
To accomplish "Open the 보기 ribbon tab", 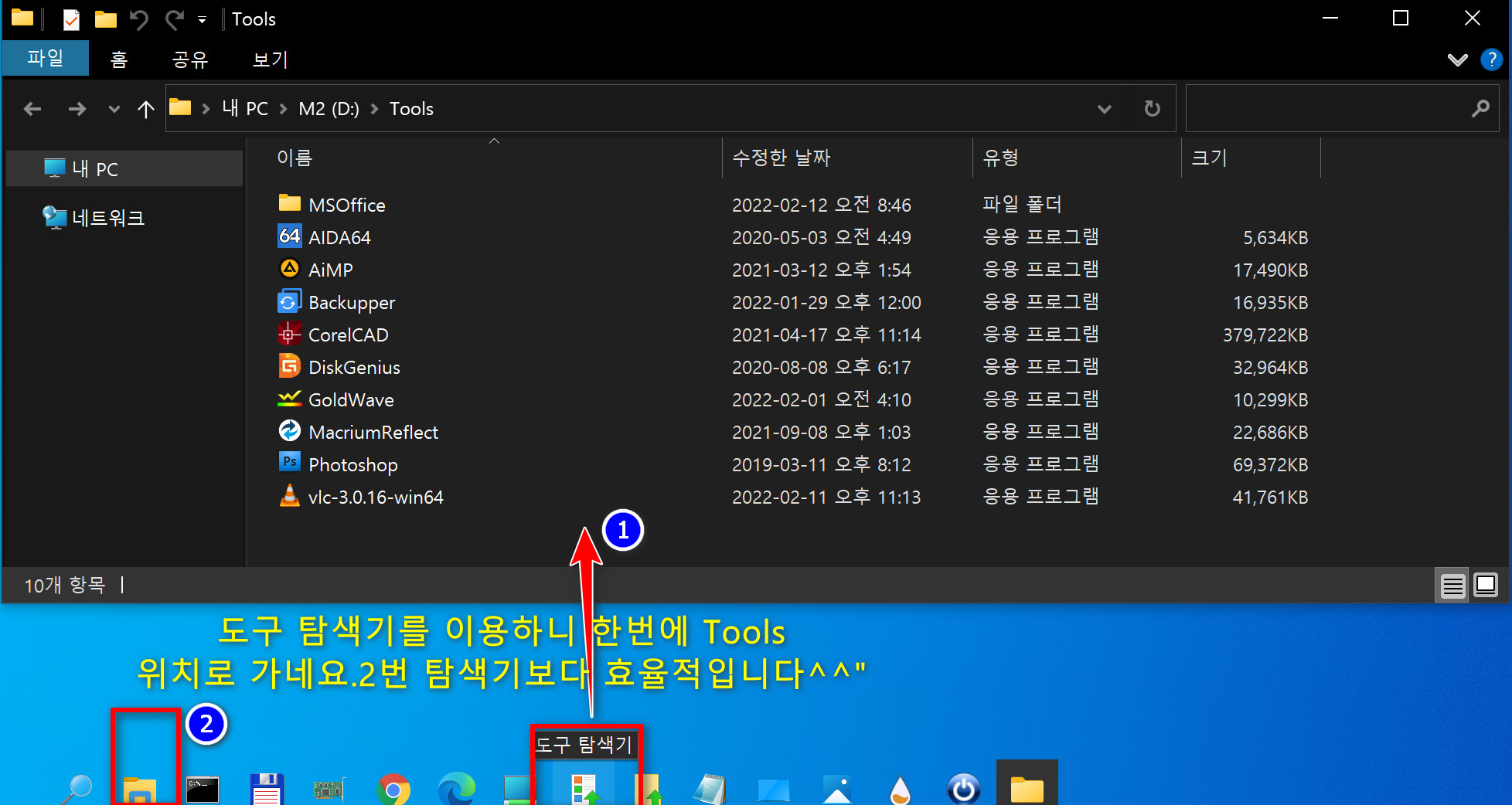I will 271,59.
